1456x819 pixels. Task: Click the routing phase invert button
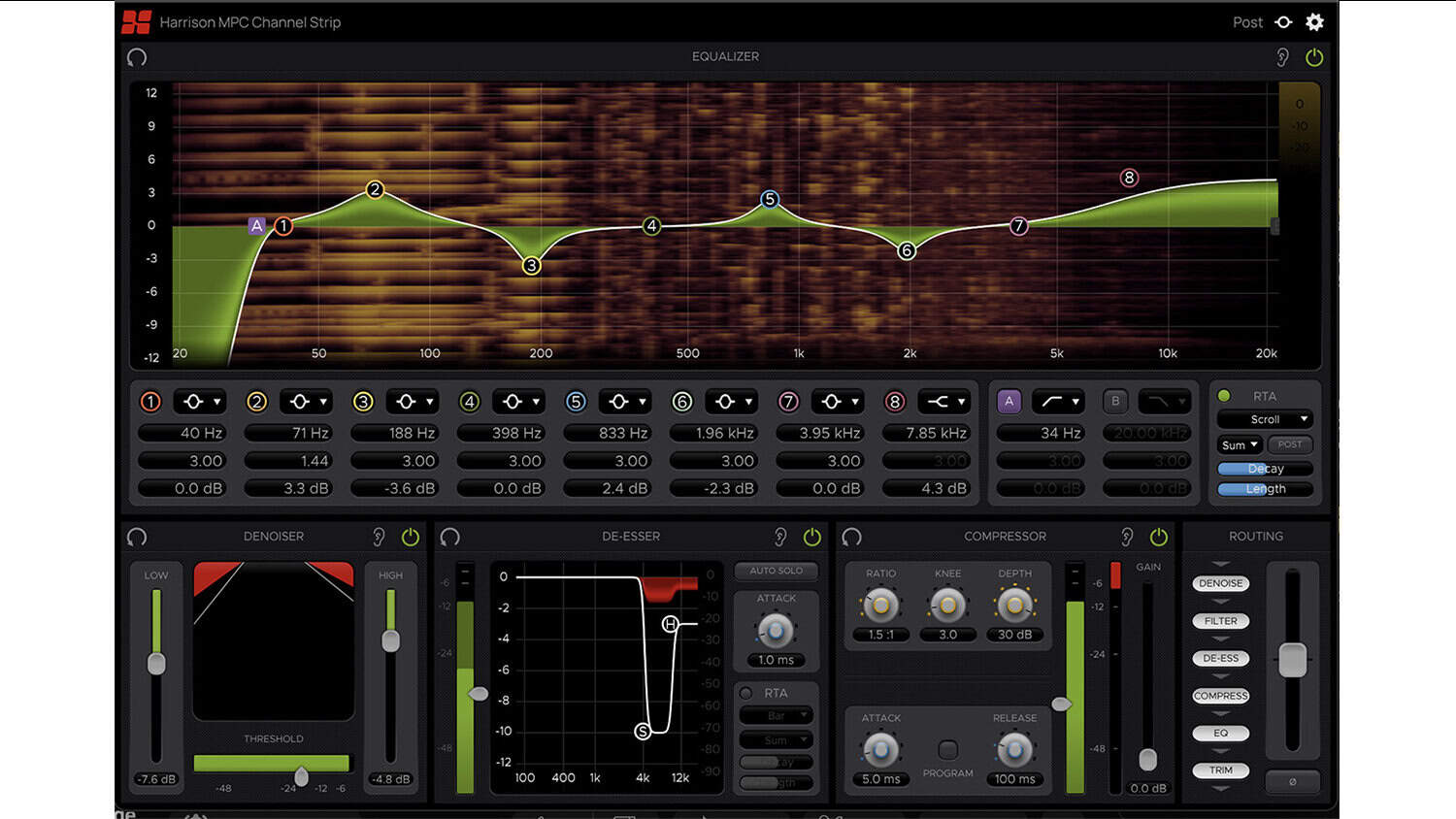point(1292,781)
